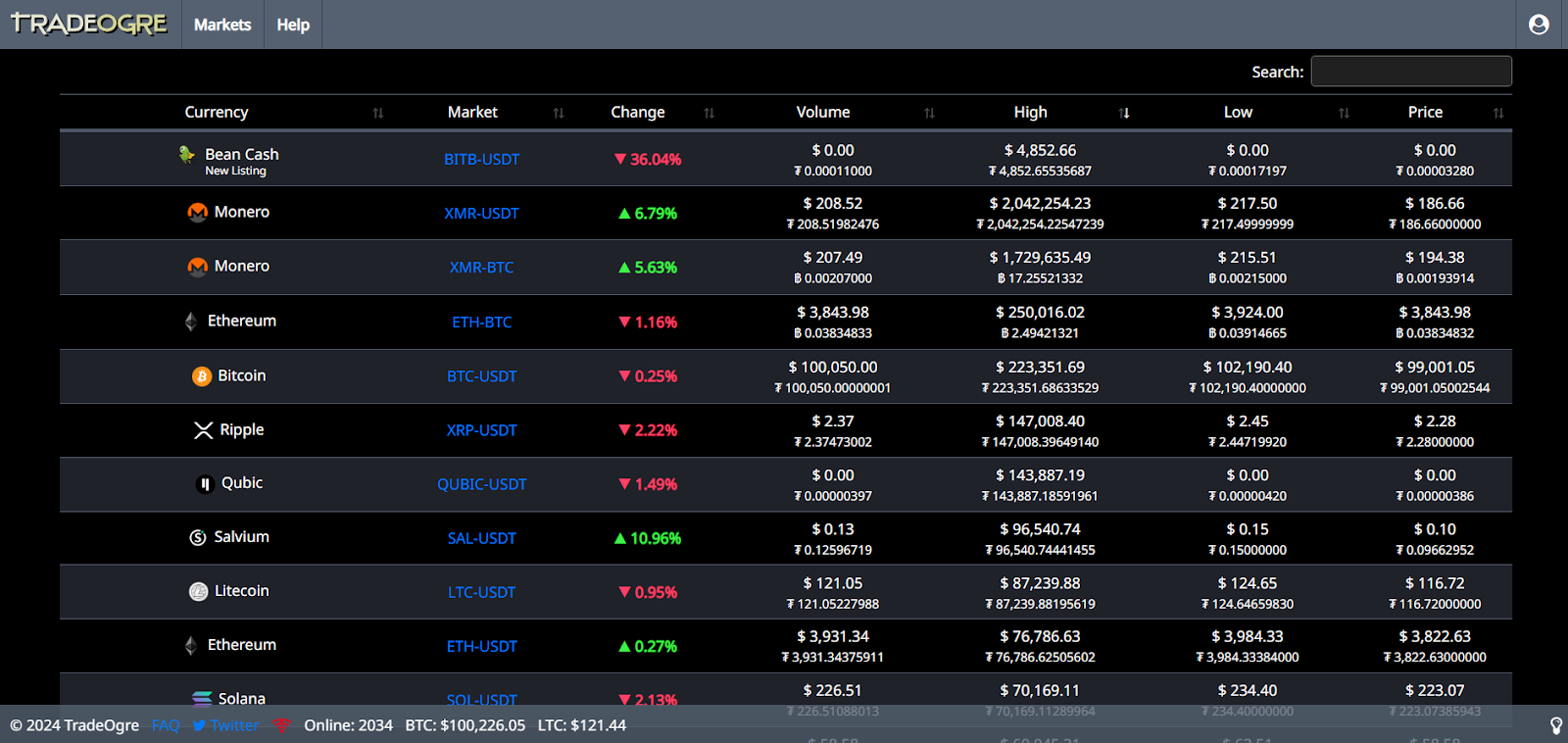Image resolution: width=1568 pixels, height=743 pixels.
Task: Click the 2.22% change for XRP-USDT
Action: (648, 429)
